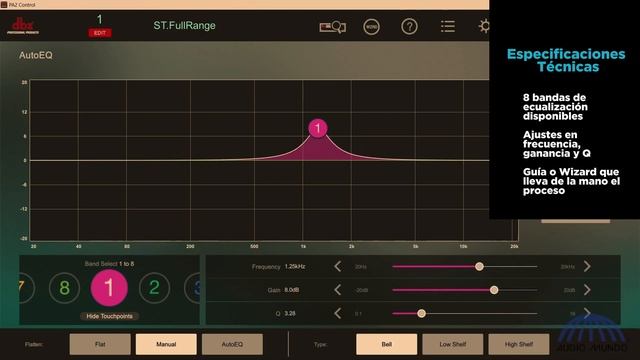The image size is (640, 360).
Task: Select the green band 2 circle
Action: point(154,288)
